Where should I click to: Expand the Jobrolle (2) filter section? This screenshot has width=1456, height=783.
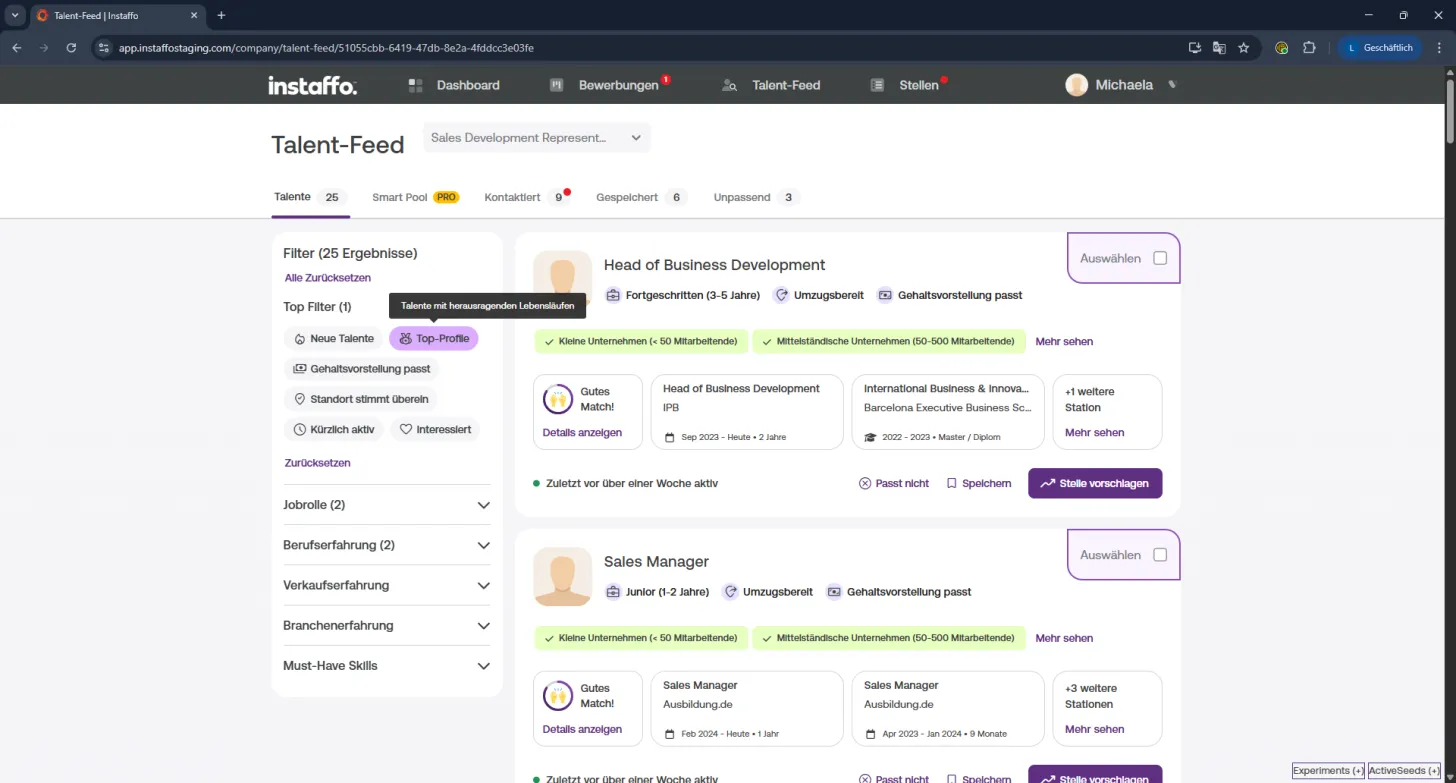click(x=387, y=505)
